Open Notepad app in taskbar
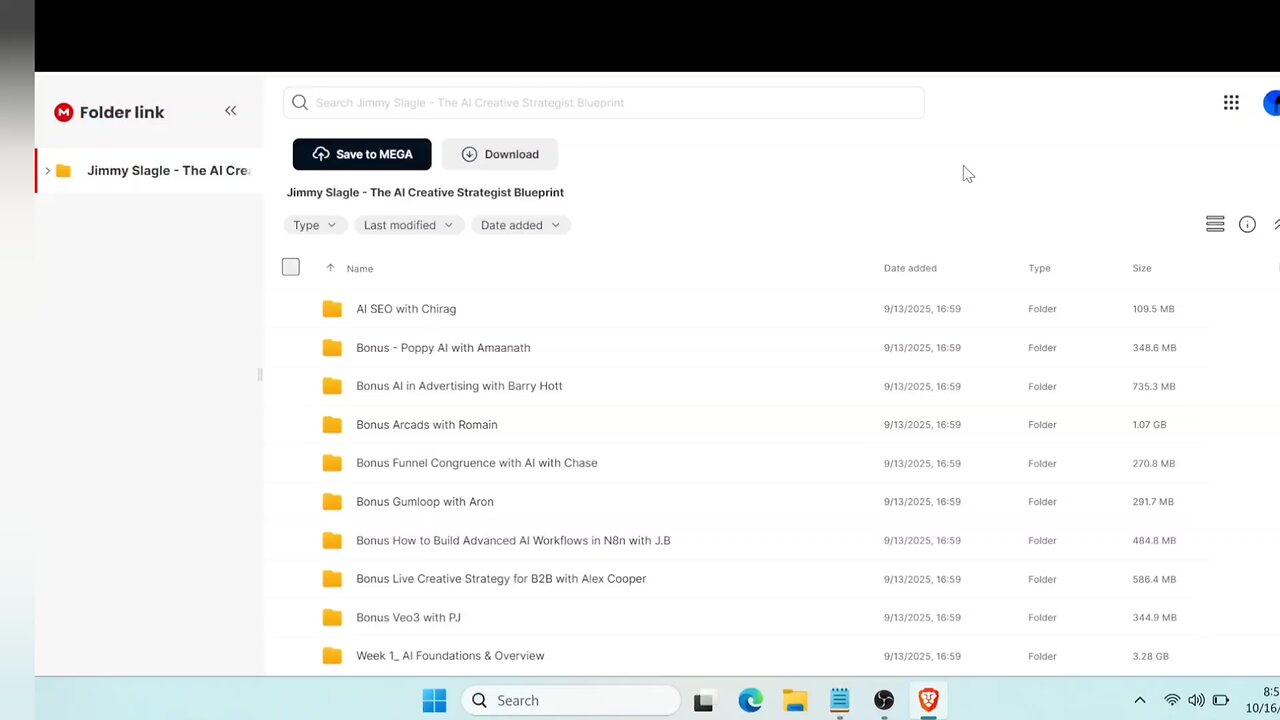Viewport: 1280px width, 720px height. [840, 700]
